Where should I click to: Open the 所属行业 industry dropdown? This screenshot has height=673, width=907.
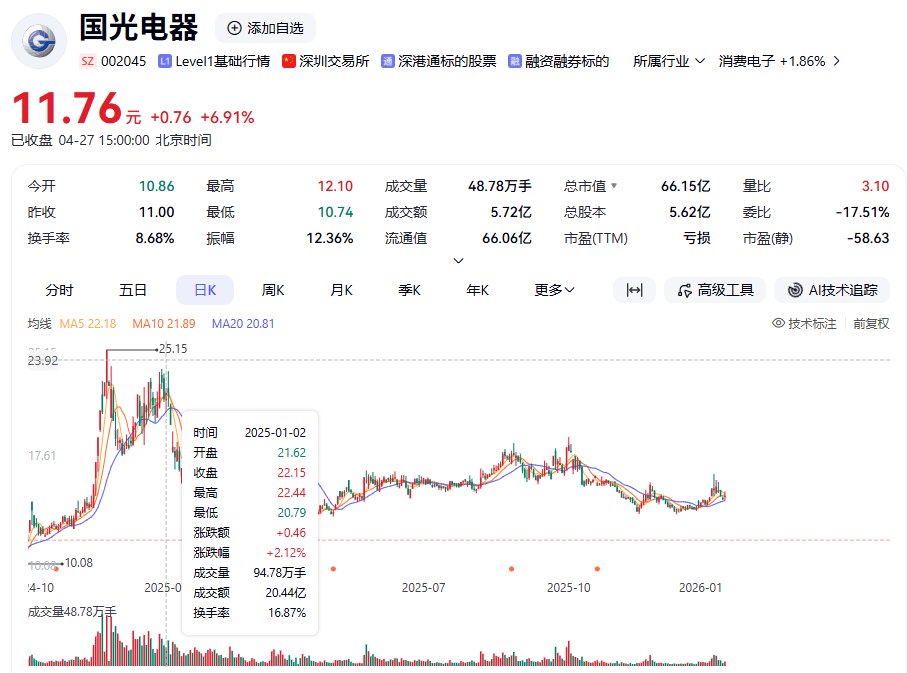pos(668,61)
